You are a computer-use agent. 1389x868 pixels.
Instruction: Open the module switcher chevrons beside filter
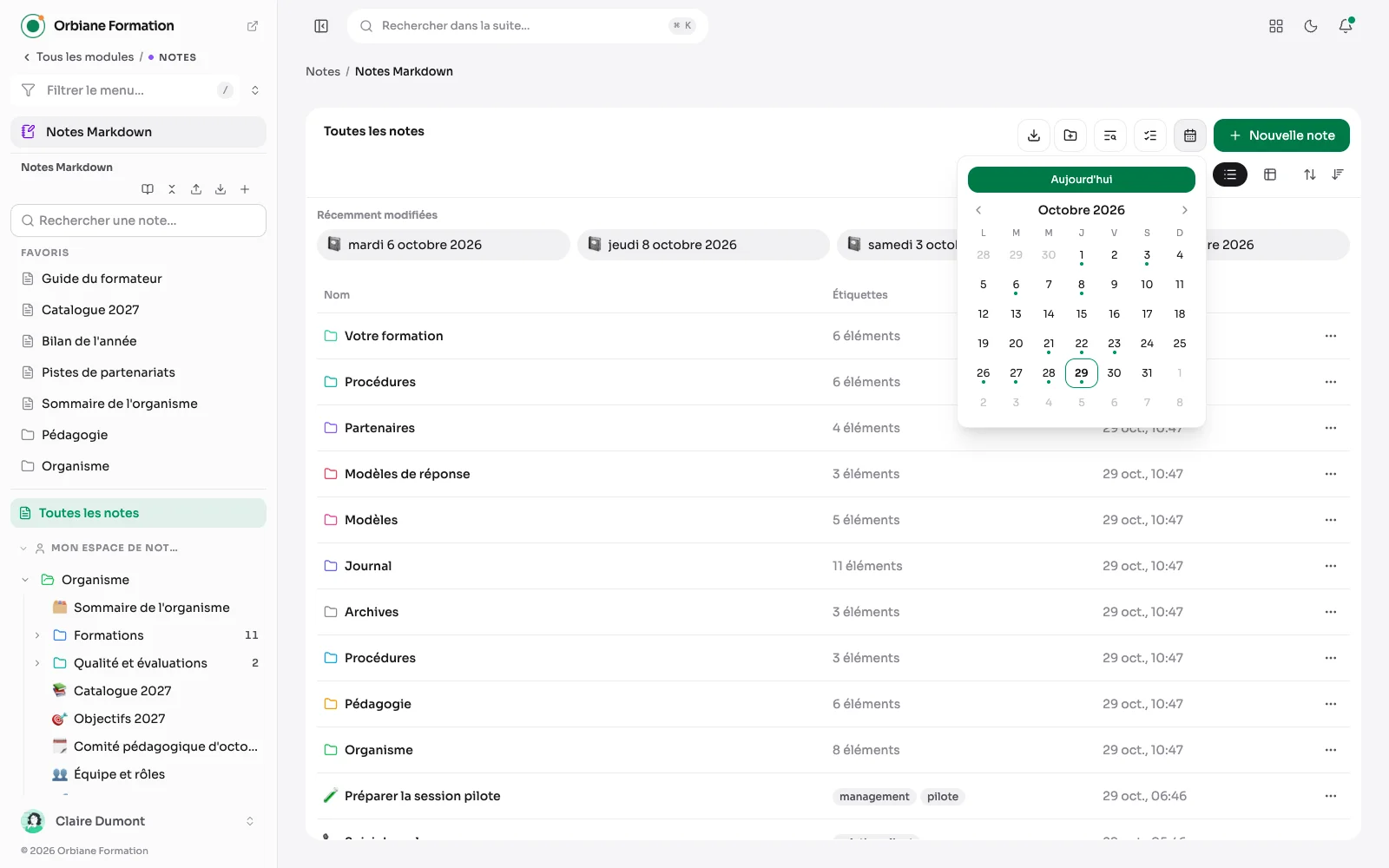click(255, 90)
